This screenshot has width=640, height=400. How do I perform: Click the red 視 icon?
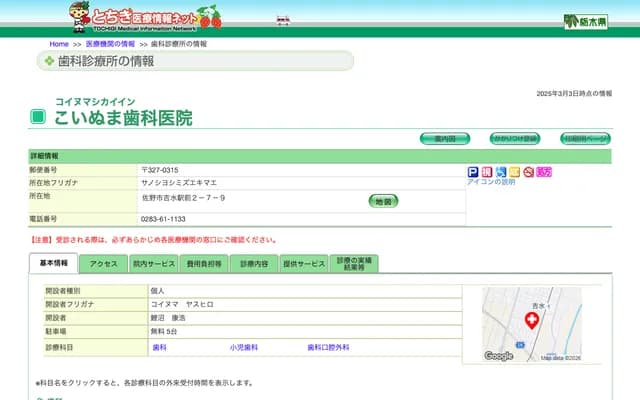pos(487,172)
